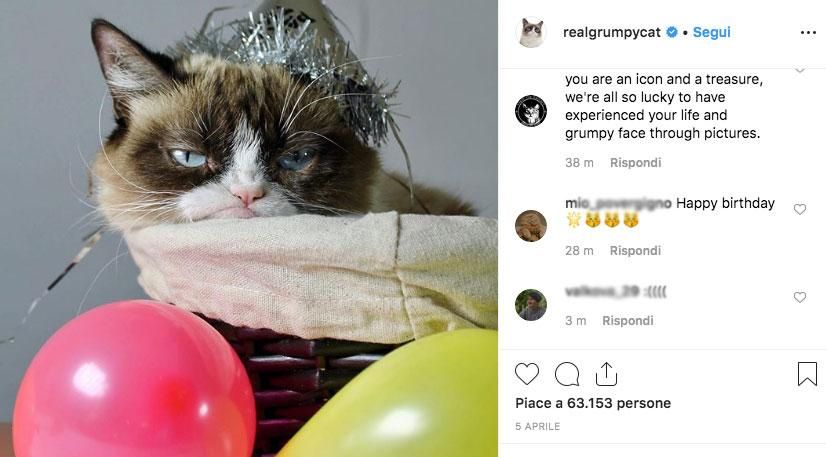Reply to the 3 m comment

[627, 320]
